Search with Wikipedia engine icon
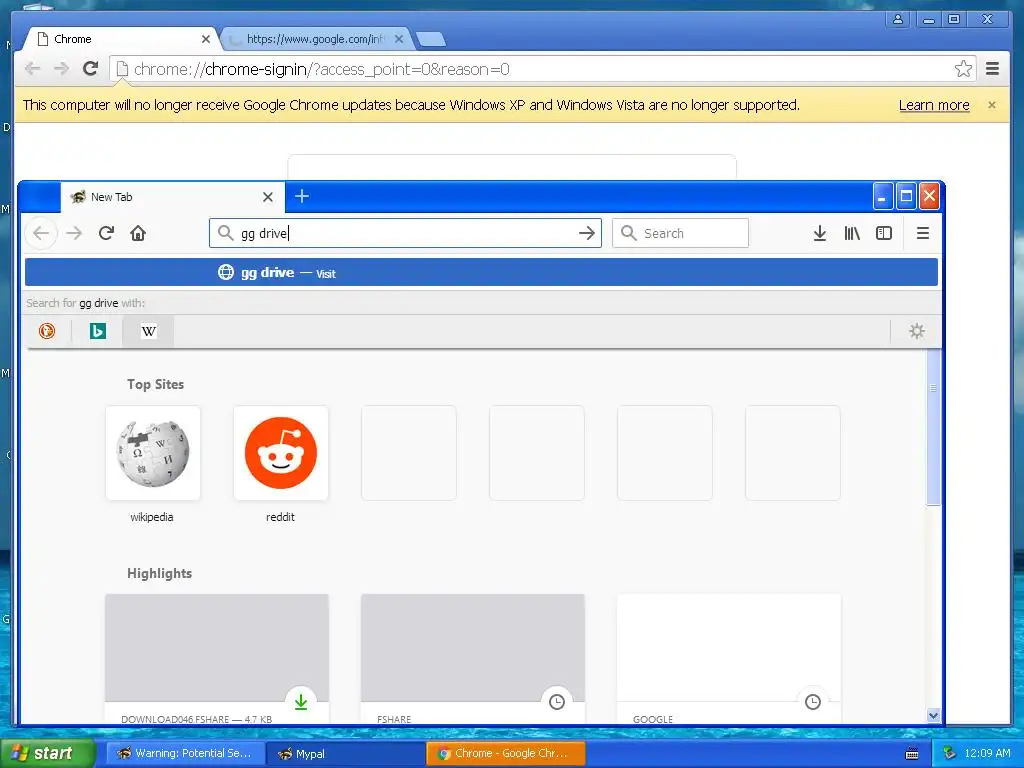Viewport: 1024px width, 768px height. [x=148, y=331]
